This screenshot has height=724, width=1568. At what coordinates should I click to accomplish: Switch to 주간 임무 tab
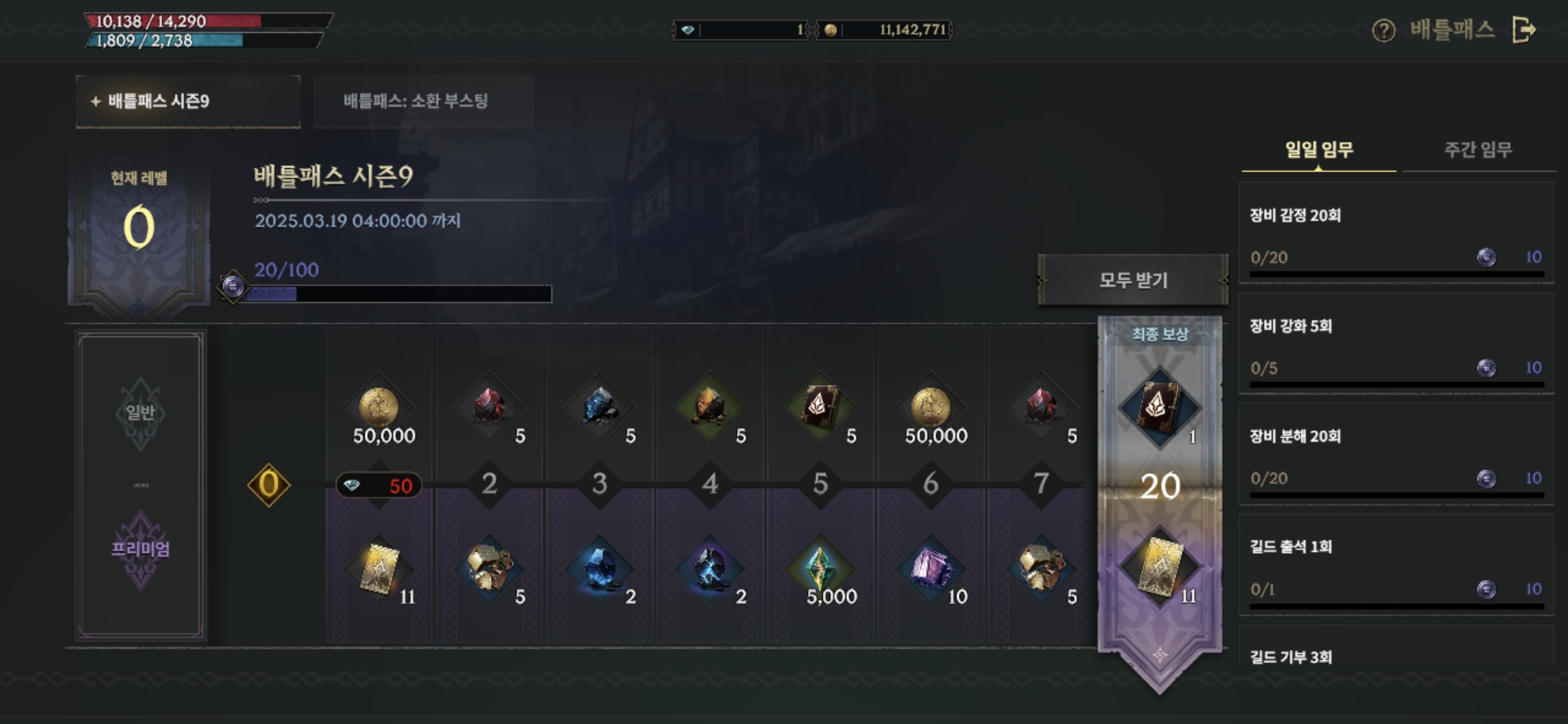[1478, 149]
